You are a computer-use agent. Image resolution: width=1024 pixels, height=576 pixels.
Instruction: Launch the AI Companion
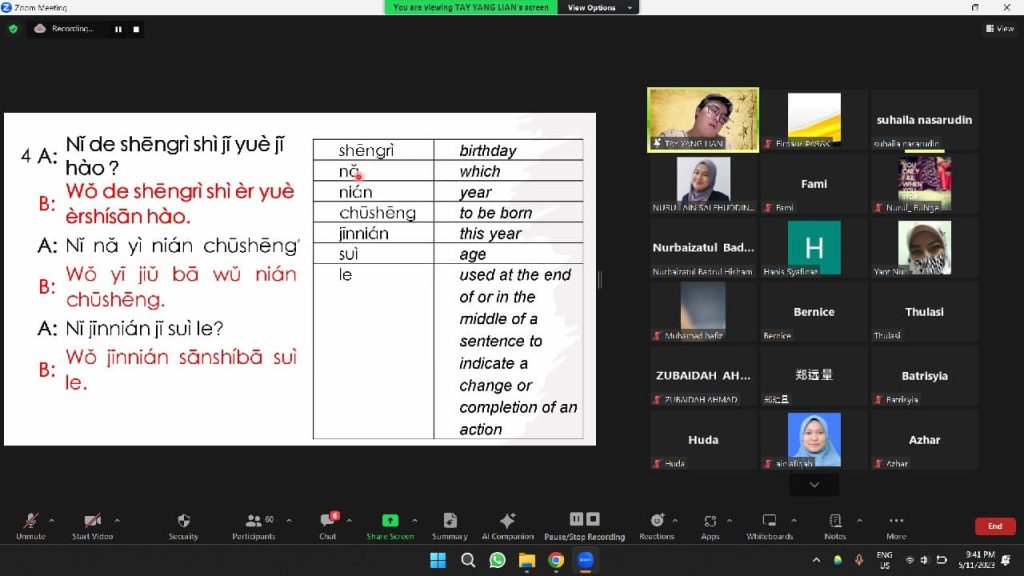point(507,525)
